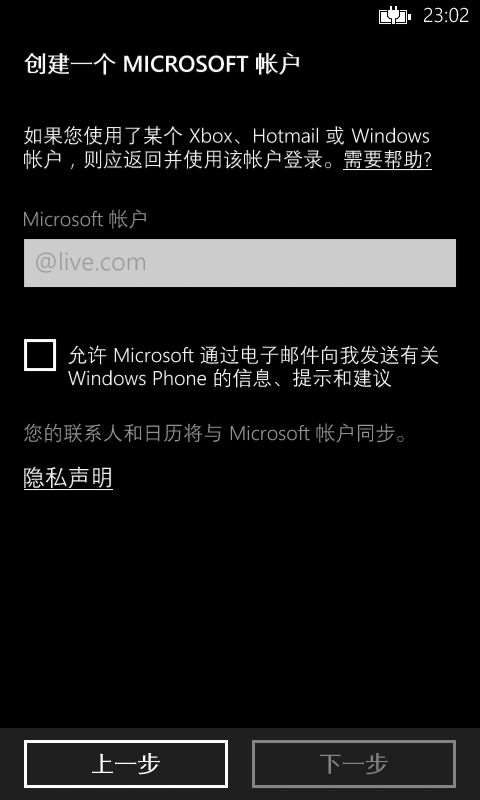Screen dimensions: 480x800
Task: Tick the checkbox allowing Microsoft emails
Action: pos(40,355)
